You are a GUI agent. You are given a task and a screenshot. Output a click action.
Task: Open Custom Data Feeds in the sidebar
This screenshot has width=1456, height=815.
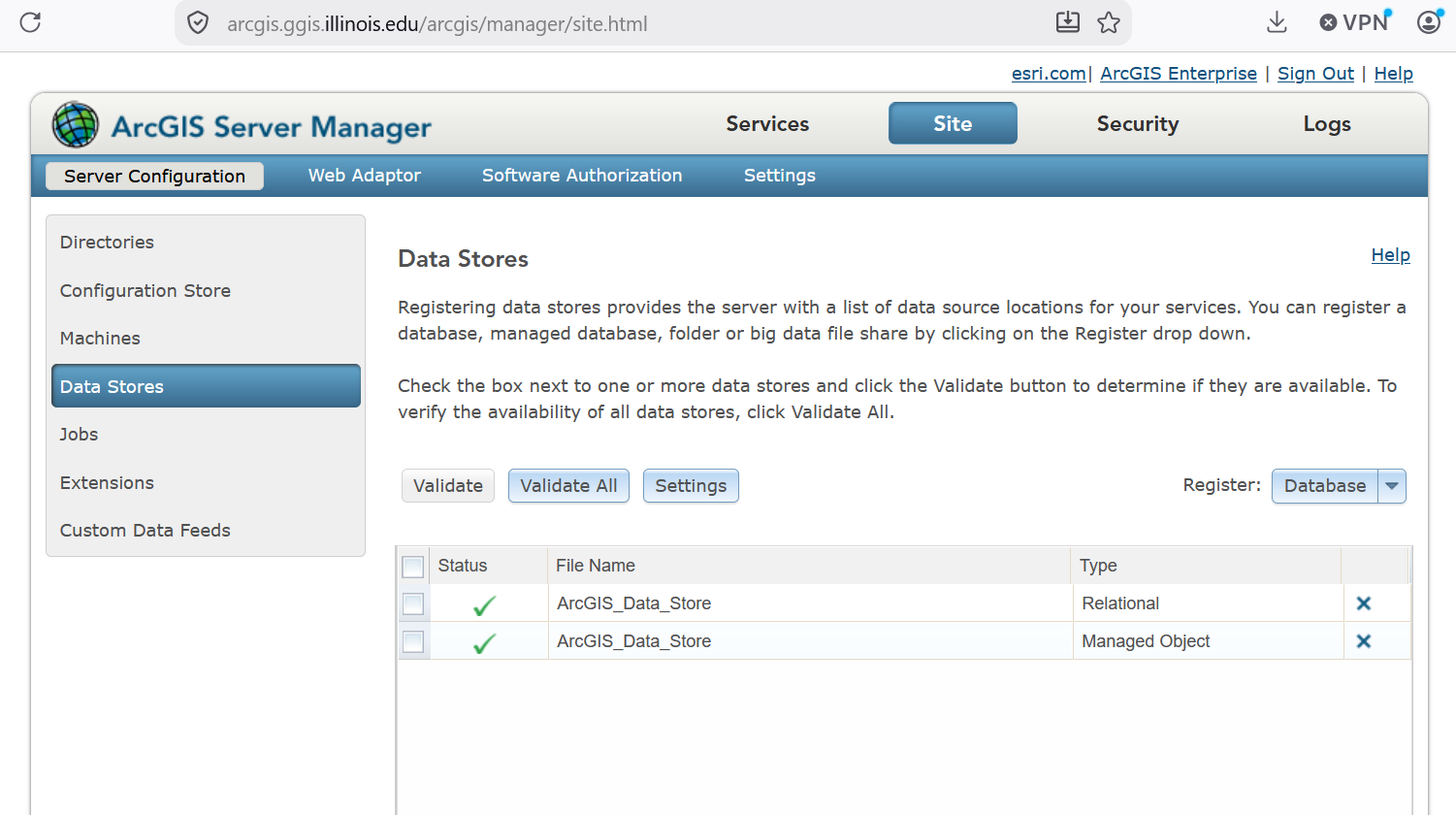click(206, 531)
